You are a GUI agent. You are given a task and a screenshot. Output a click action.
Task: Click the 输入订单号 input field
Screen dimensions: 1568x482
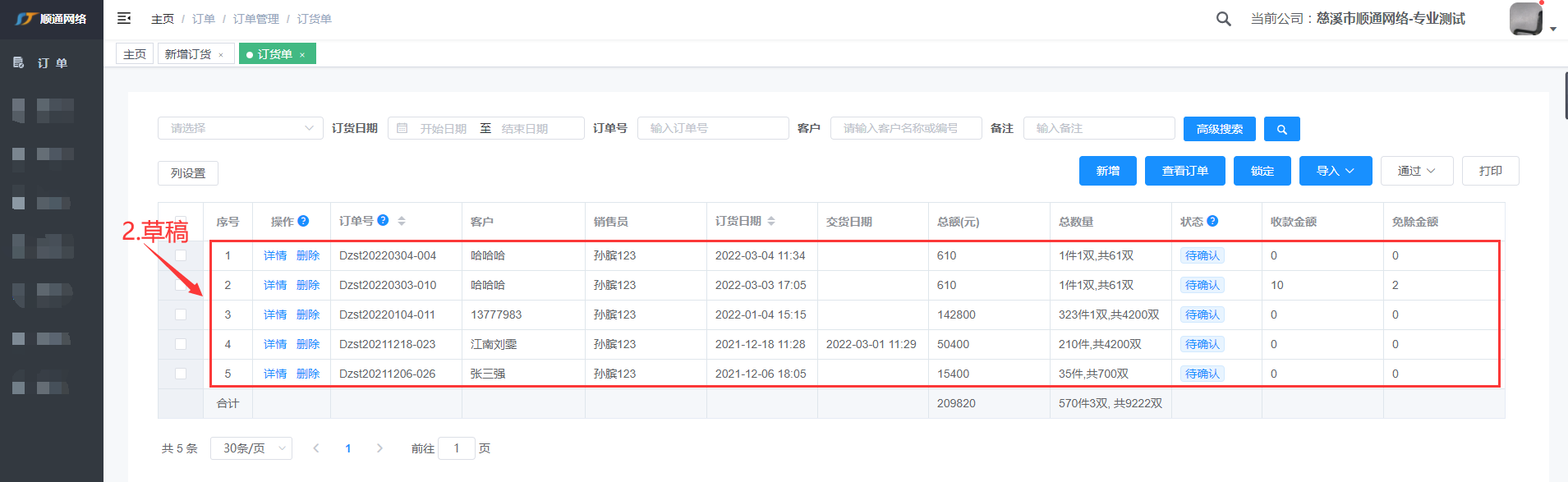[x=712, y=128]
